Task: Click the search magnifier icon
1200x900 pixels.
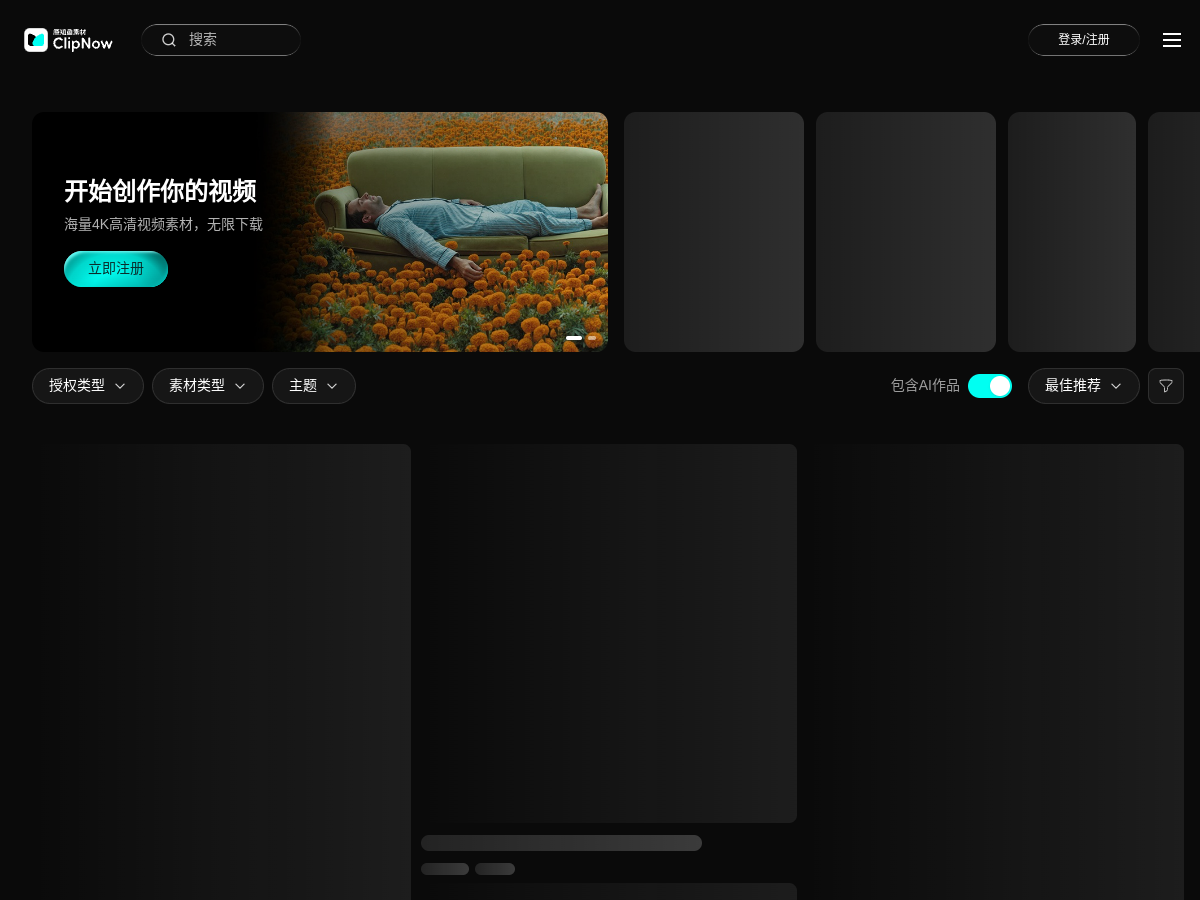Action: tap(169, 40)
